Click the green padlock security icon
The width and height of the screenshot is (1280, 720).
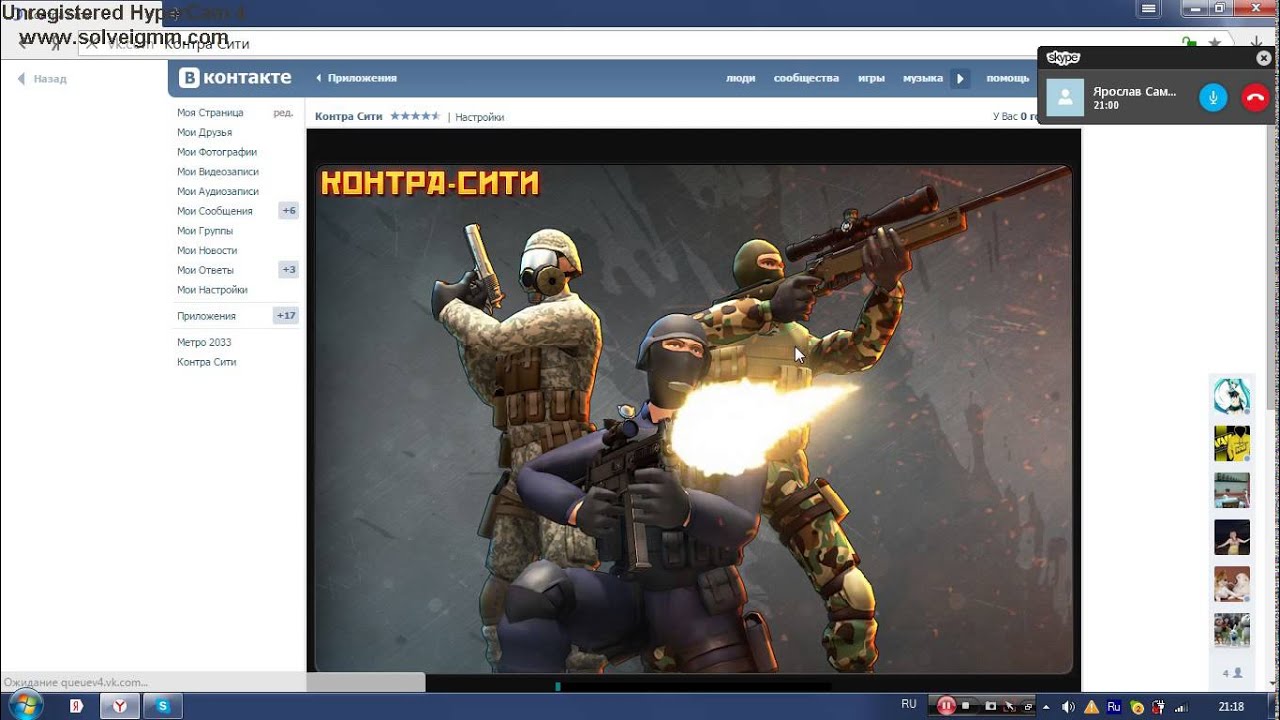coord(1189,43)
